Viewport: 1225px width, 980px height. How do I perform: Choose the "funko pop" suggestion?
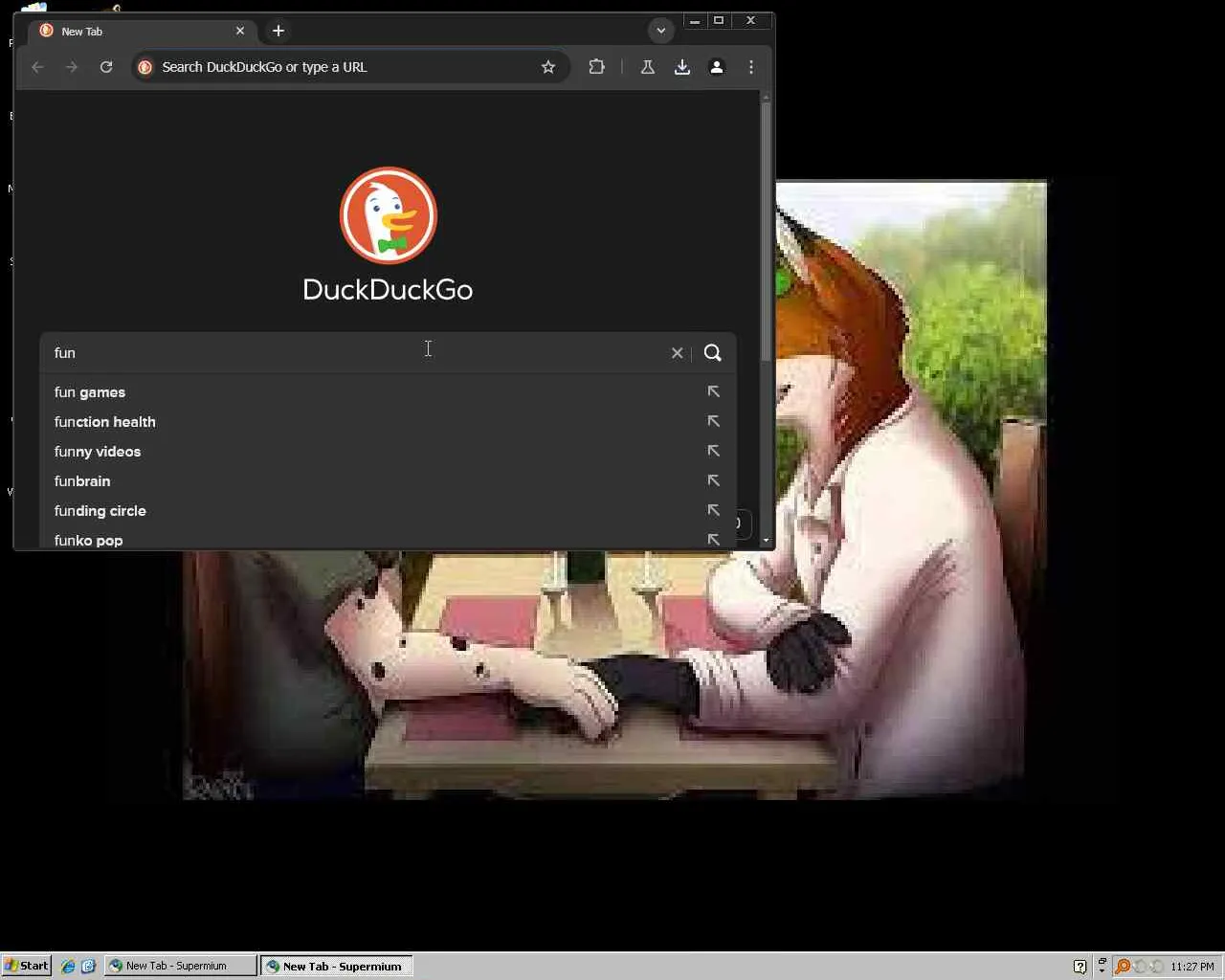388,540
